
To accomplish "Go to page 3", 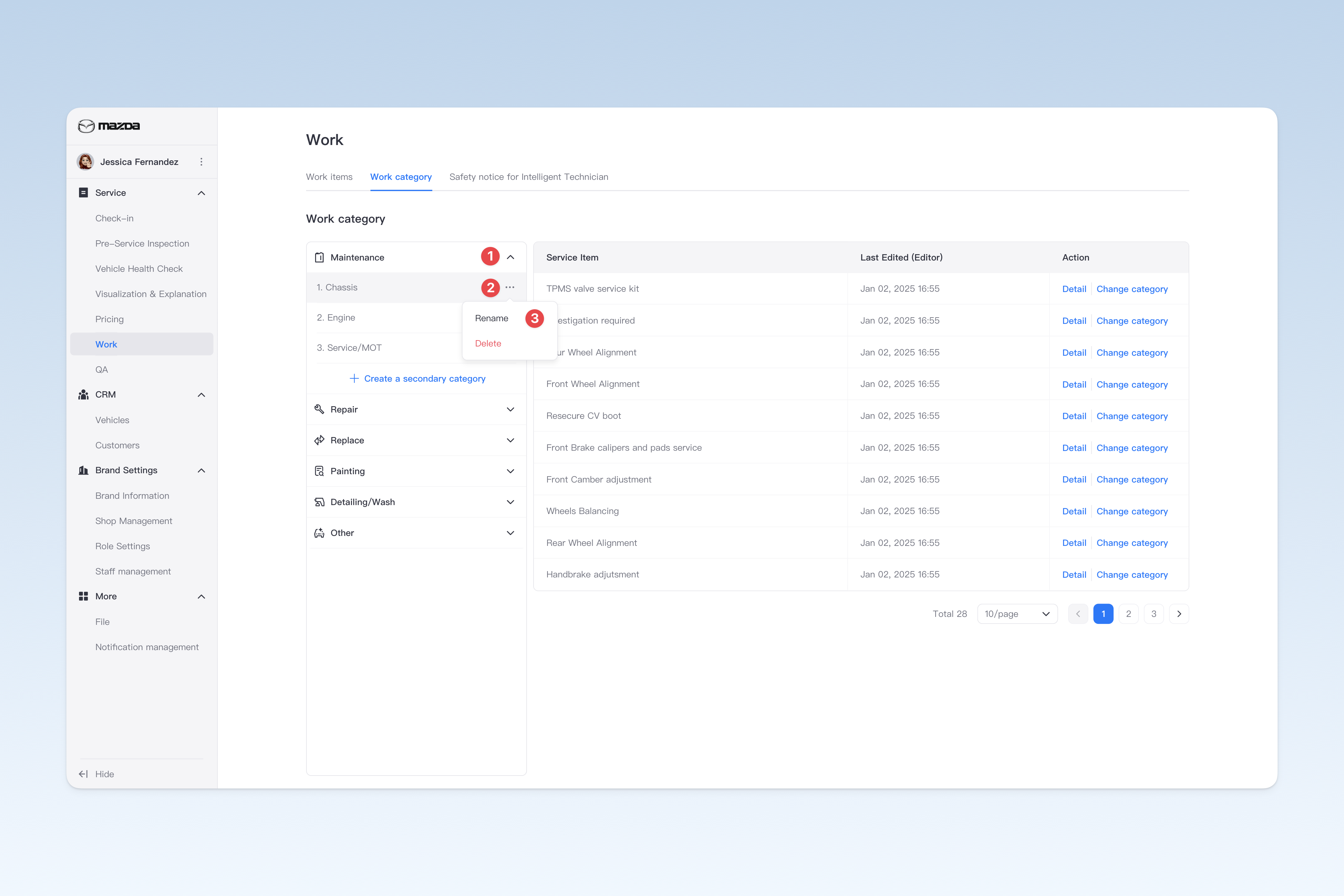I will pyautogui.click(x=1154, y=614).
